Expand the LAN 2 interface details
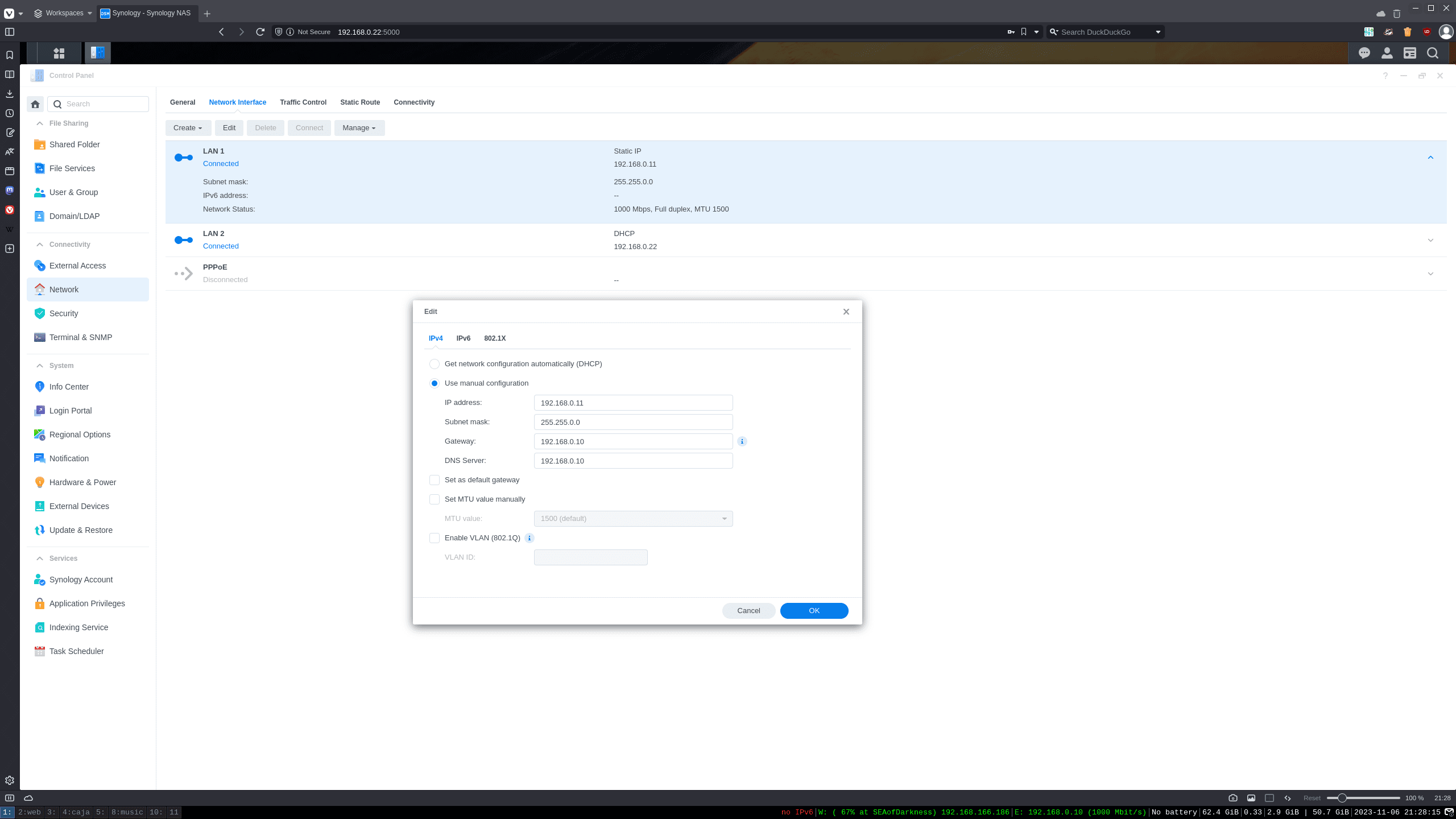 [1430, 240]
